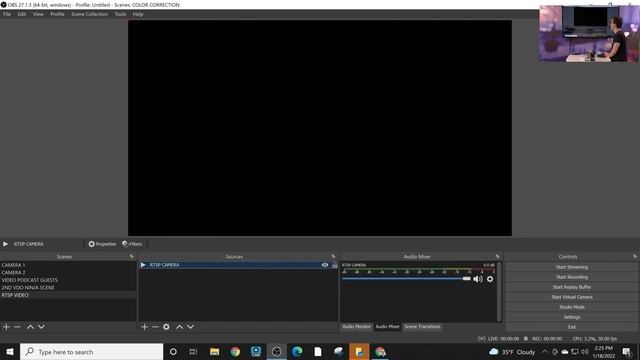Play the RTSP CAMERA media in the source toolbar

coord(5,244)
